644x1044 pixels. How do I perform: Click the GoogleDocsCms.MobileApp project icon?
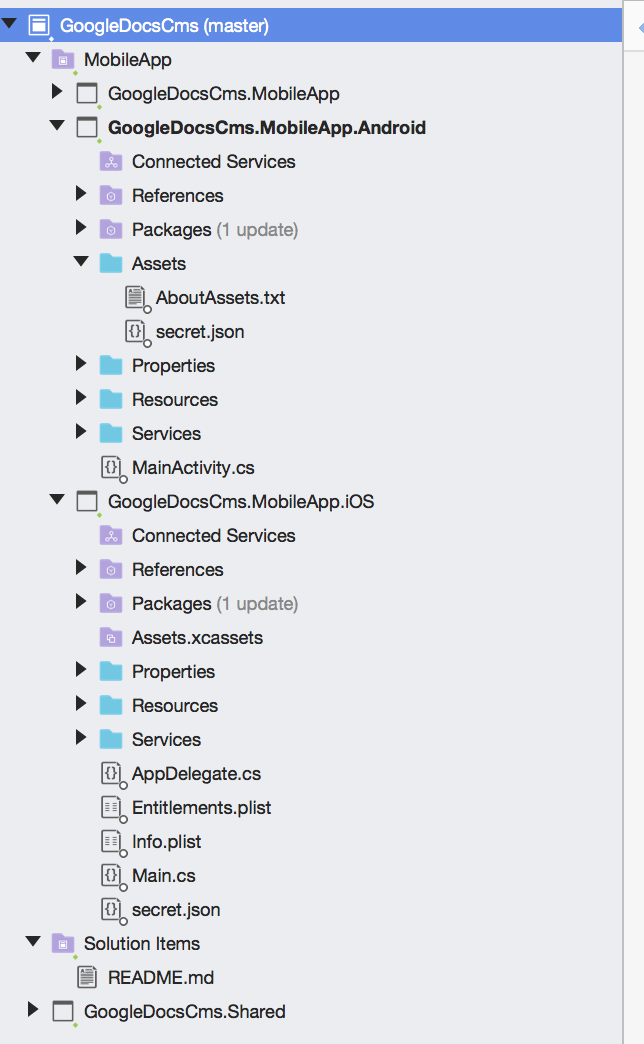(x=87, y=94)
